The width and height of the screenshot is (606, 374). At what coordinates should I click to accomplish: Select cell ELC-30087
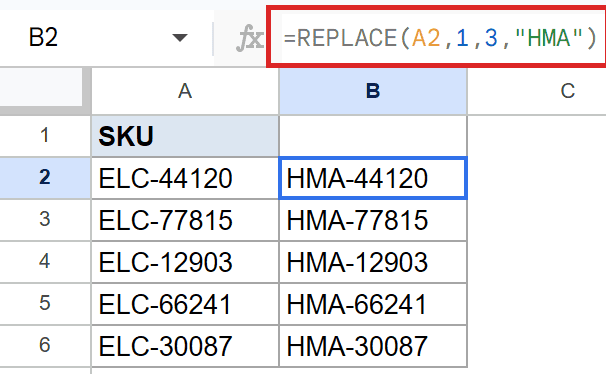[185, 346]
